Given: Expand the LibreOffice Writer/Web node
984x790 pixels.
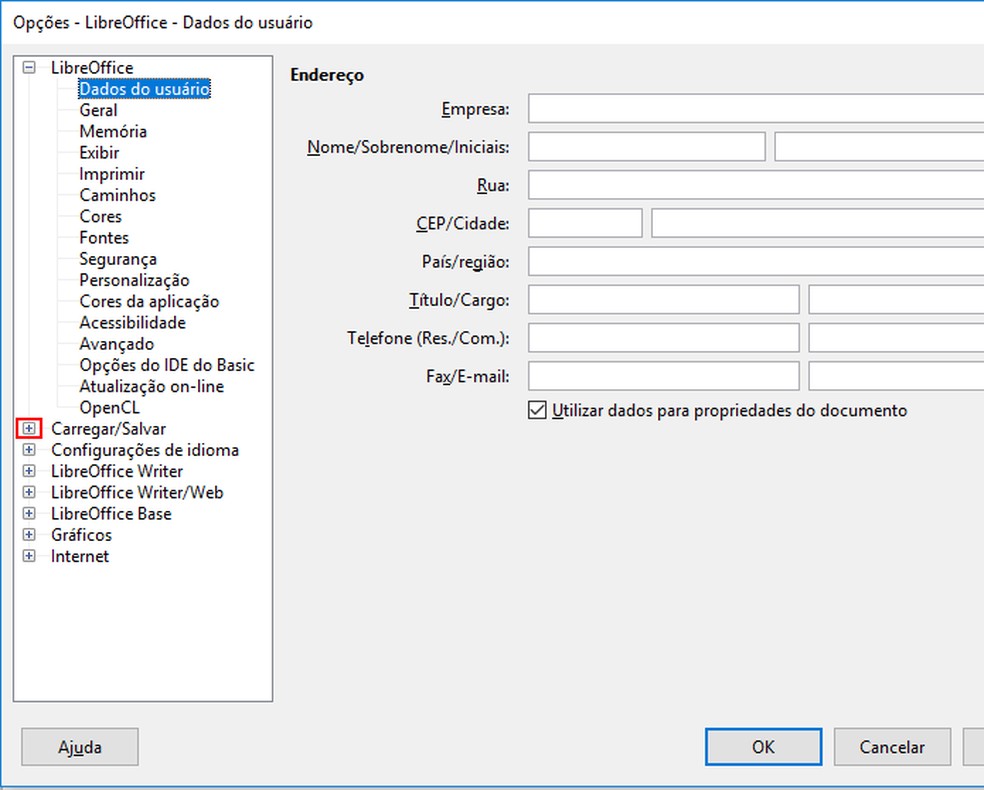Looking at the screenshot, I should pos(29,492).
